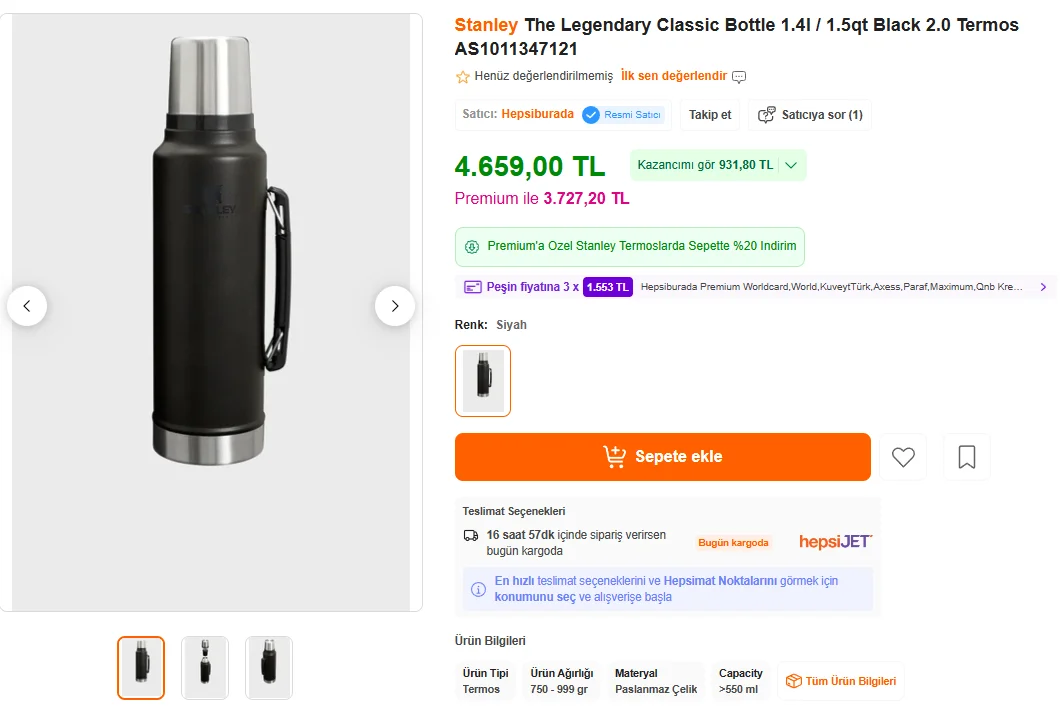The height and width of the screenshot is (716, 1062).
Task: Add product to favorites with heart icon
Action: (x=903, y=457)
